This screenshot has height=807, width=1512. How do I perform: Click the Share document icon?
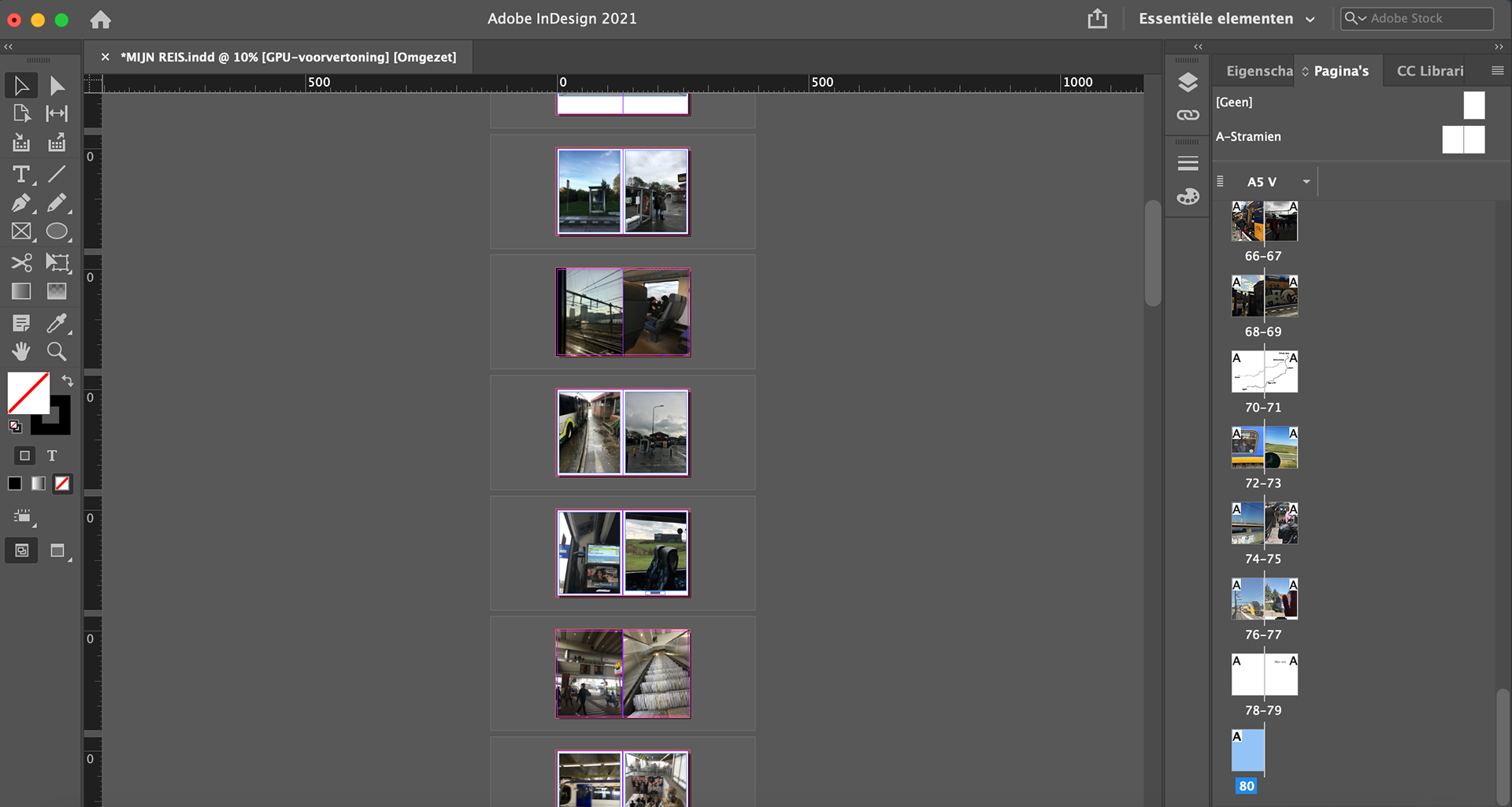tap(1097, 18)
